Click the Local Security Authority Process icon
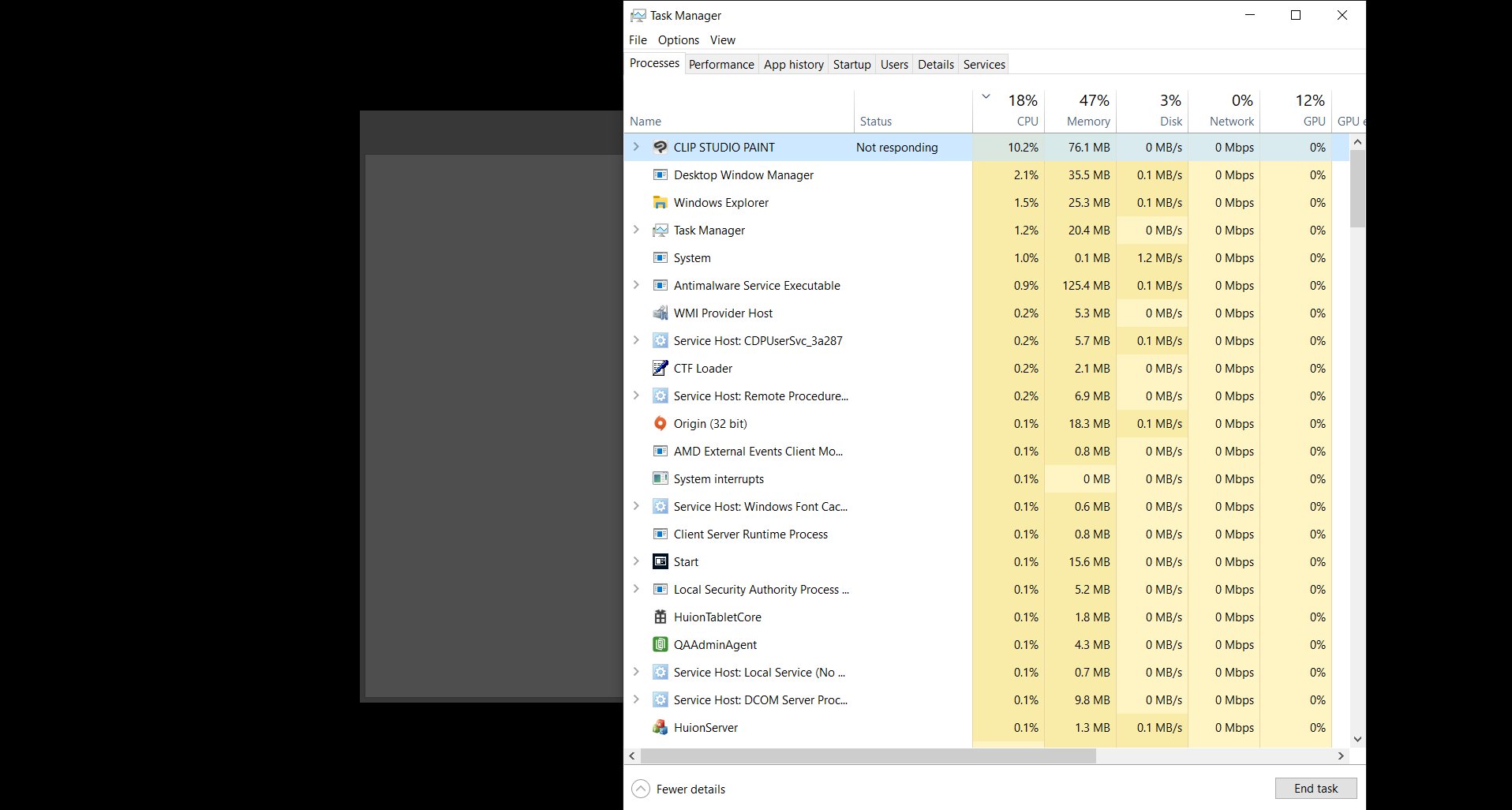This screenshot has height=810, width=1512. point(661,589)
